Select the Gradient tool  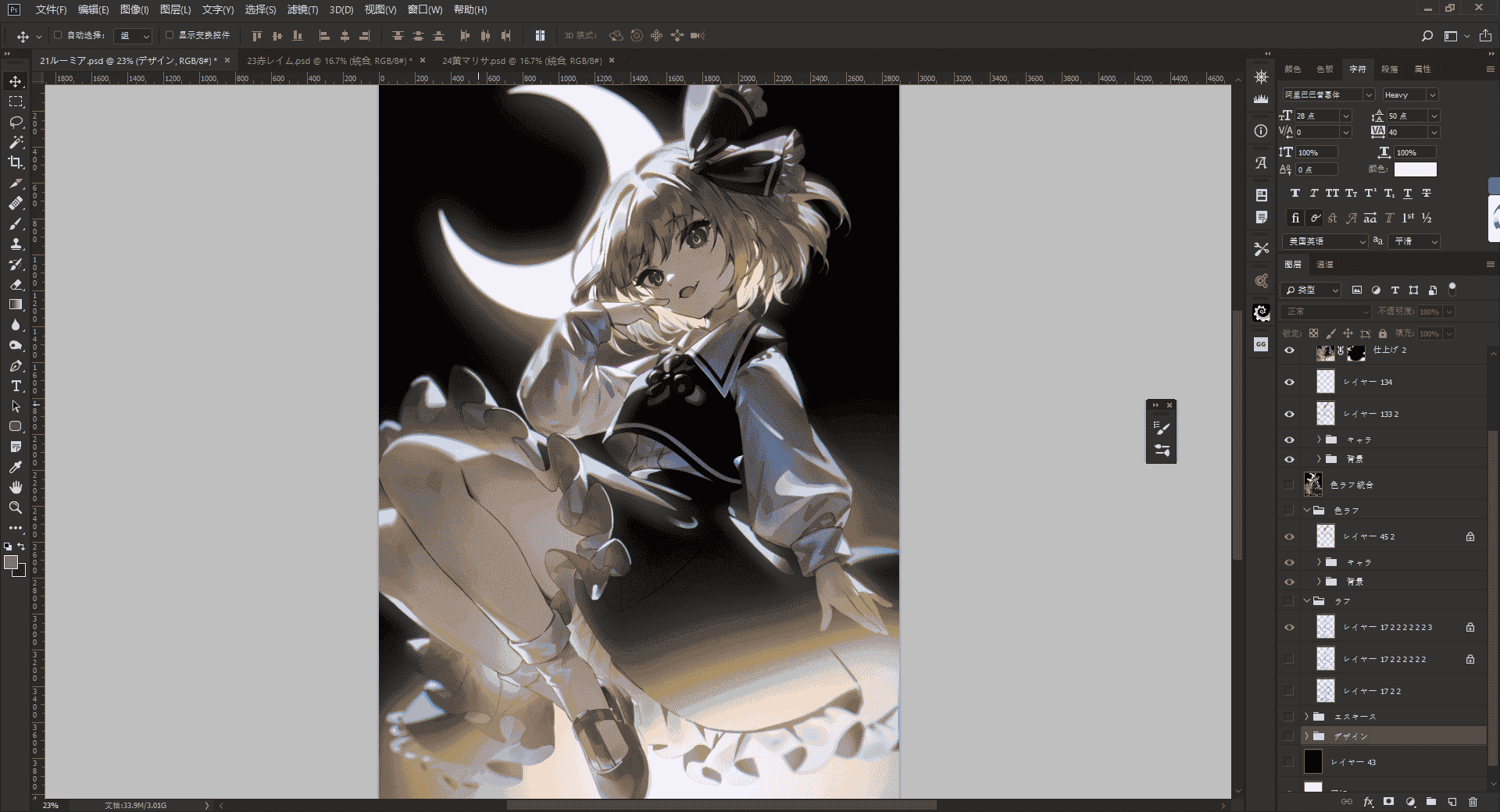16,304
